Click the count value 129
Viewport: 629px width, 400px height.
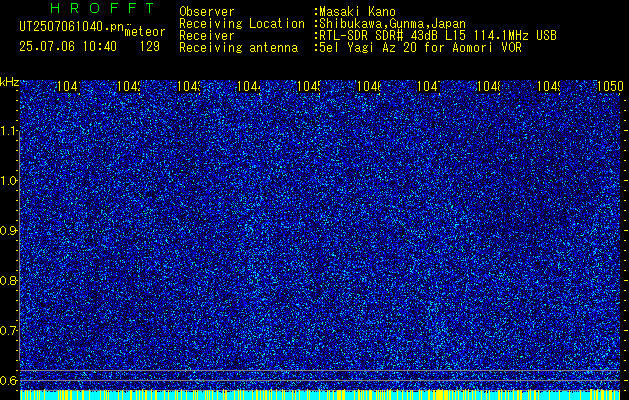150,47
